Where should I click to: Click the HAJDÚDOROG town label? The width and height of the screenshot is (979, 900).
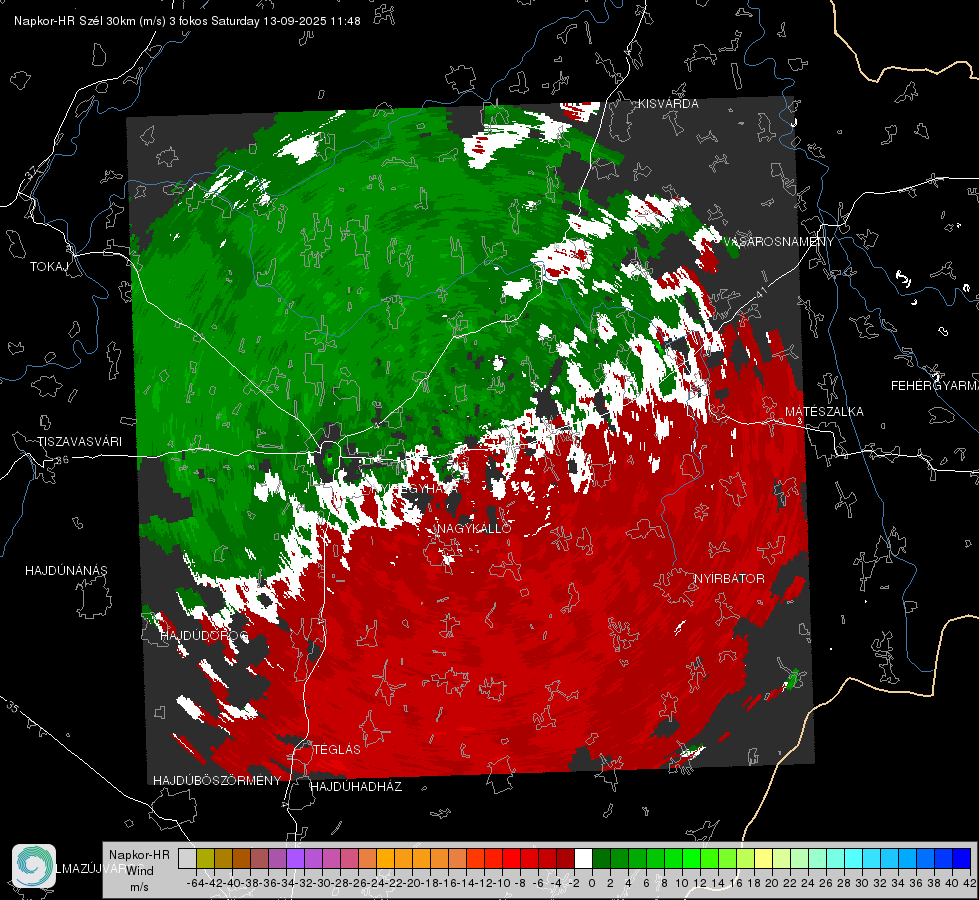coord(204,636)
